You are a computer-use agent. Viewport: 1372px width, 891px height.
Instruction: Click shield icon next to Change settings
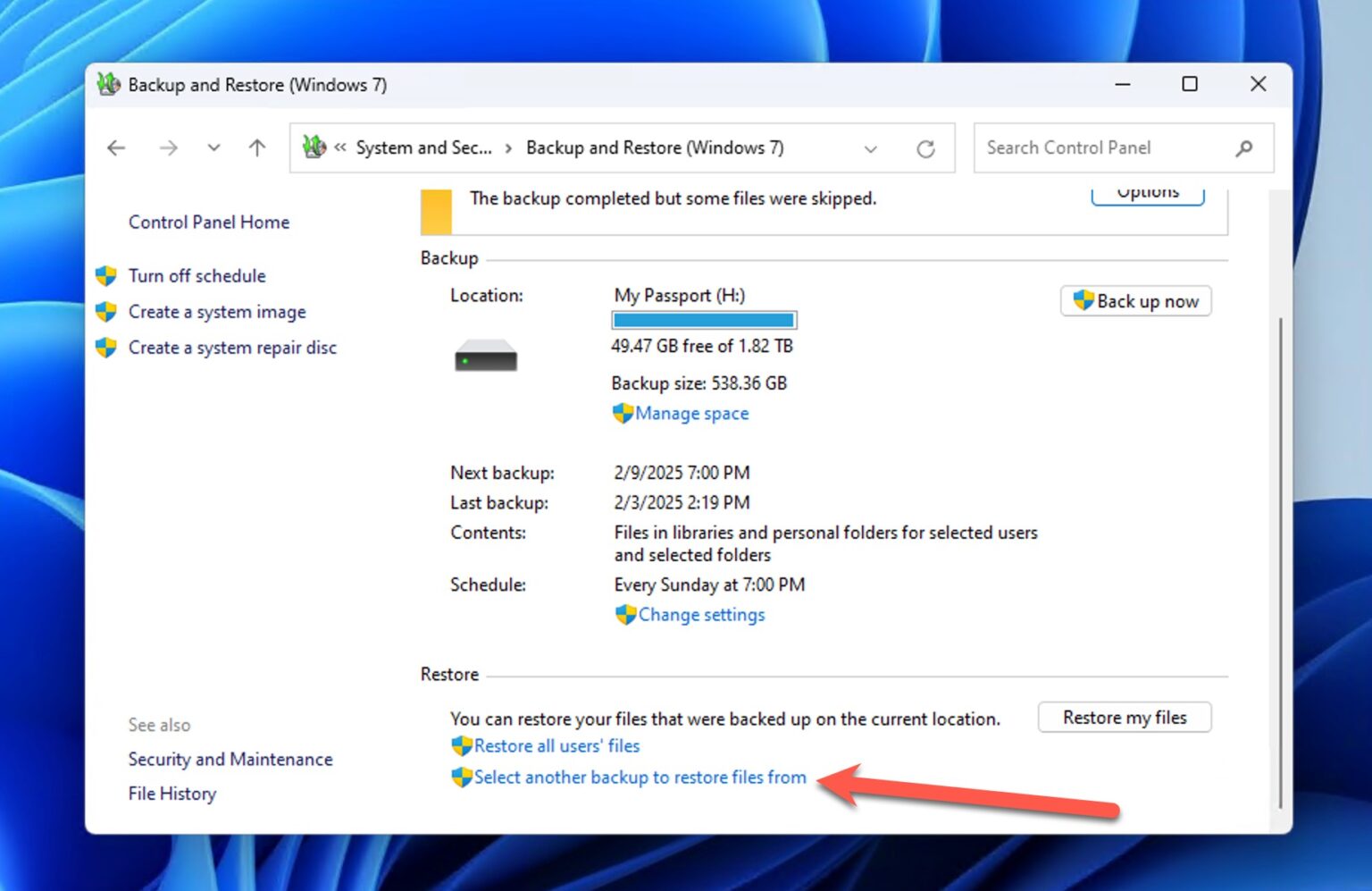click(x=625, y=615)
